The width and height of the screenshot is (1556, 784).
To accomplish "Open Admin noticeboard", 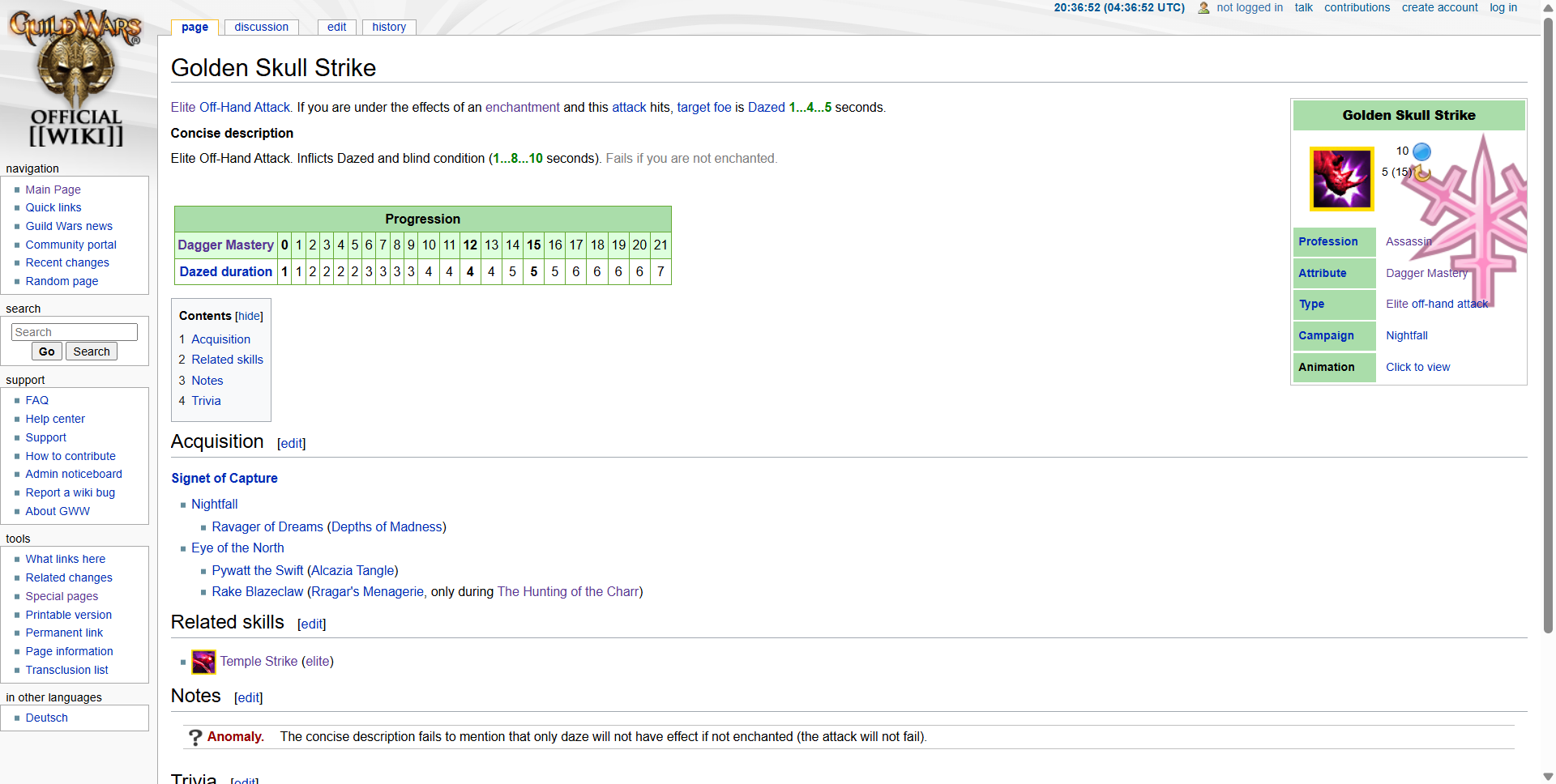I will point(74,474).
